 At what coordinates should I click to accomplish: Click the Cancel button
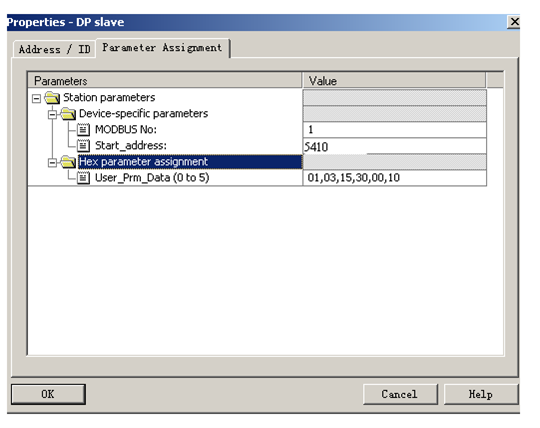tap(400, 394)
